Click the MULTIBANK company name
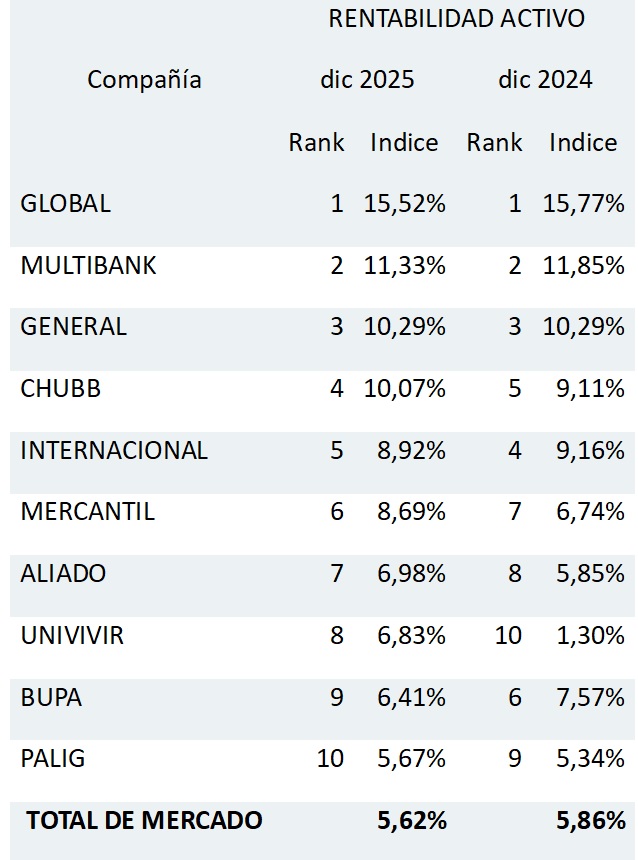Viewport: 638px width, 860px height. [88, 266]
